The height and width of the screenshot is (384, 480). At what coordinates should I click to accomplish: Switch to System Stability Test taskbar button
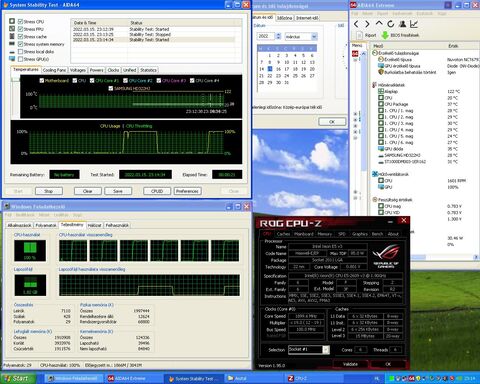click(193, 378)
